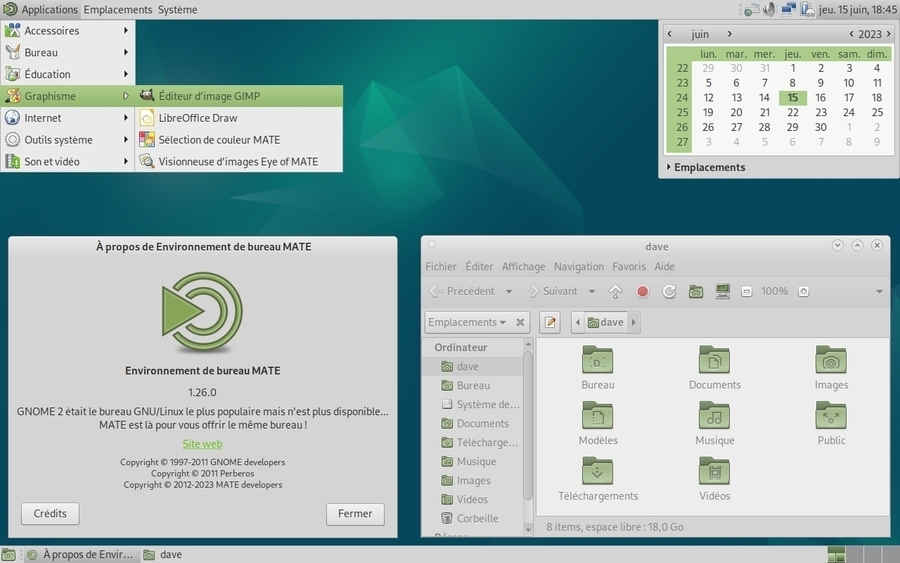Click the battery power icon in panel
Image resolution: width=900 pixels, height=563 pixels.
click(x=808, y=9)
